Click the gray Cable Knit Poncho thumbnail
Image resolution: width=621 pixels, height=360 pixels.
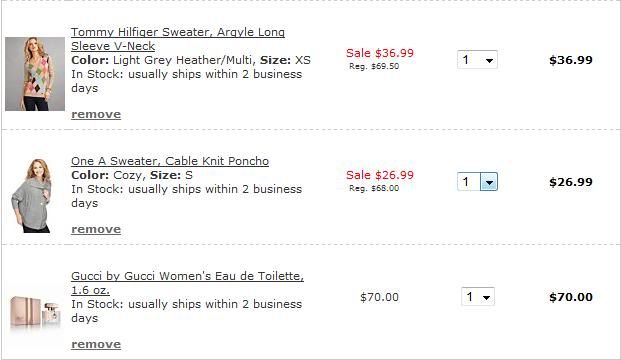click(31, 195)
